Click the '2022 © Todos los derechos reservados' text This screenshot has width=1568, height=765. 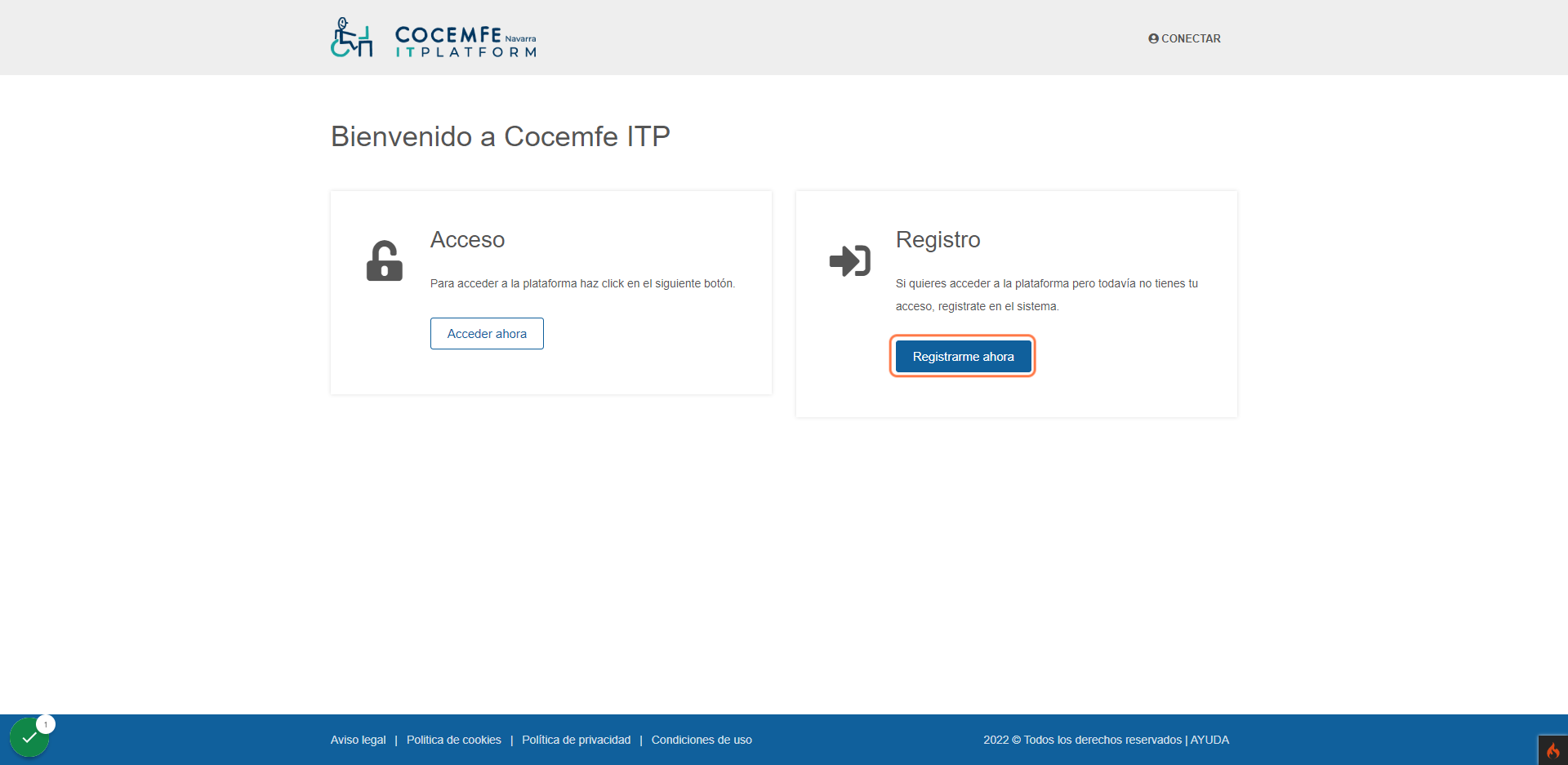click(1082, 740)
